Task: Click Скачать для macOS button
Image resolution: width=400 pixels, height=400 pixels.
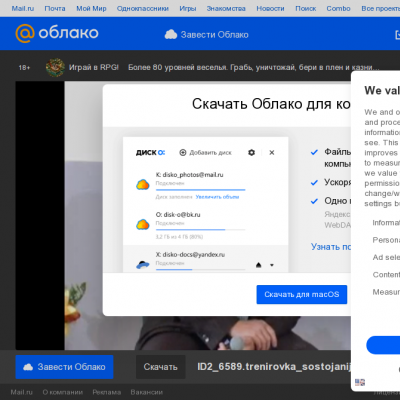Action: click(x=302, y=294)
